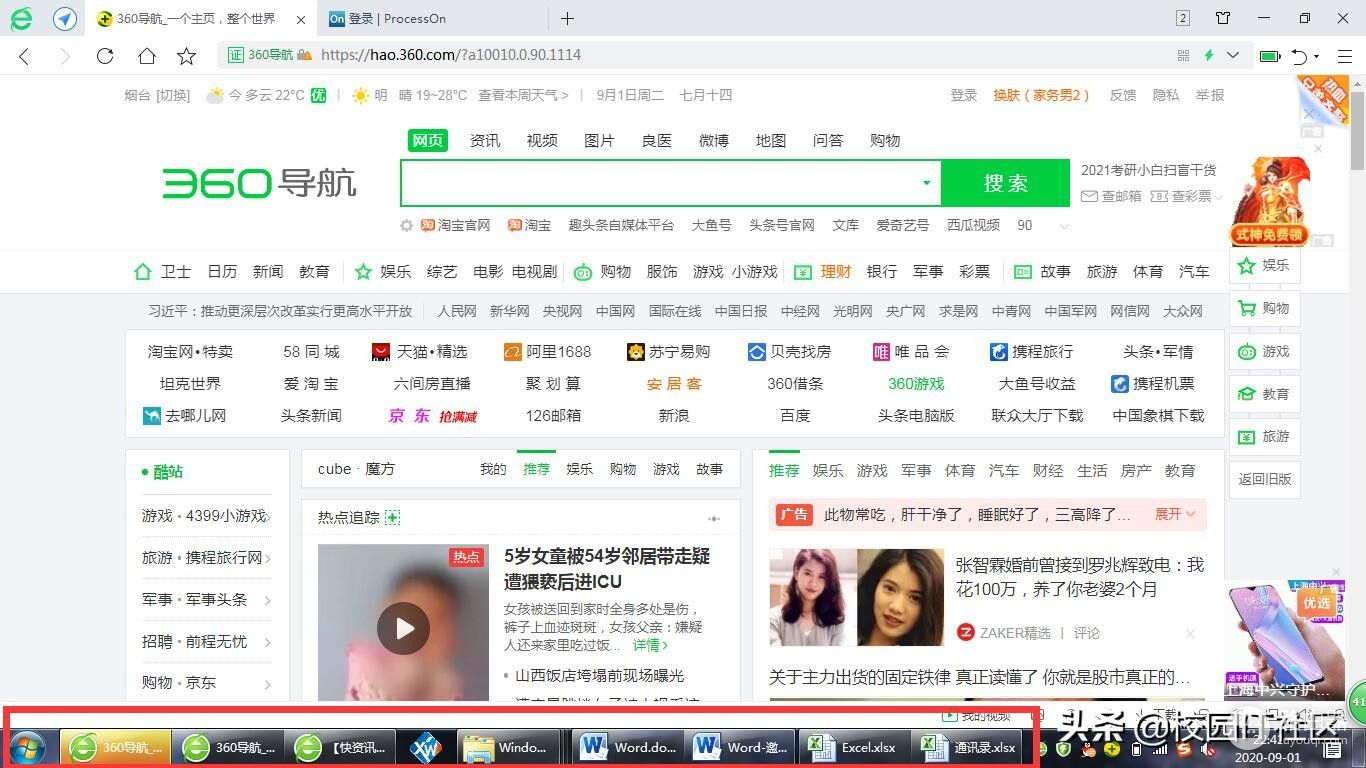Screen dimensions: 1366x768
Task: Open a new browser tab
Action: (x=567, y=18)
